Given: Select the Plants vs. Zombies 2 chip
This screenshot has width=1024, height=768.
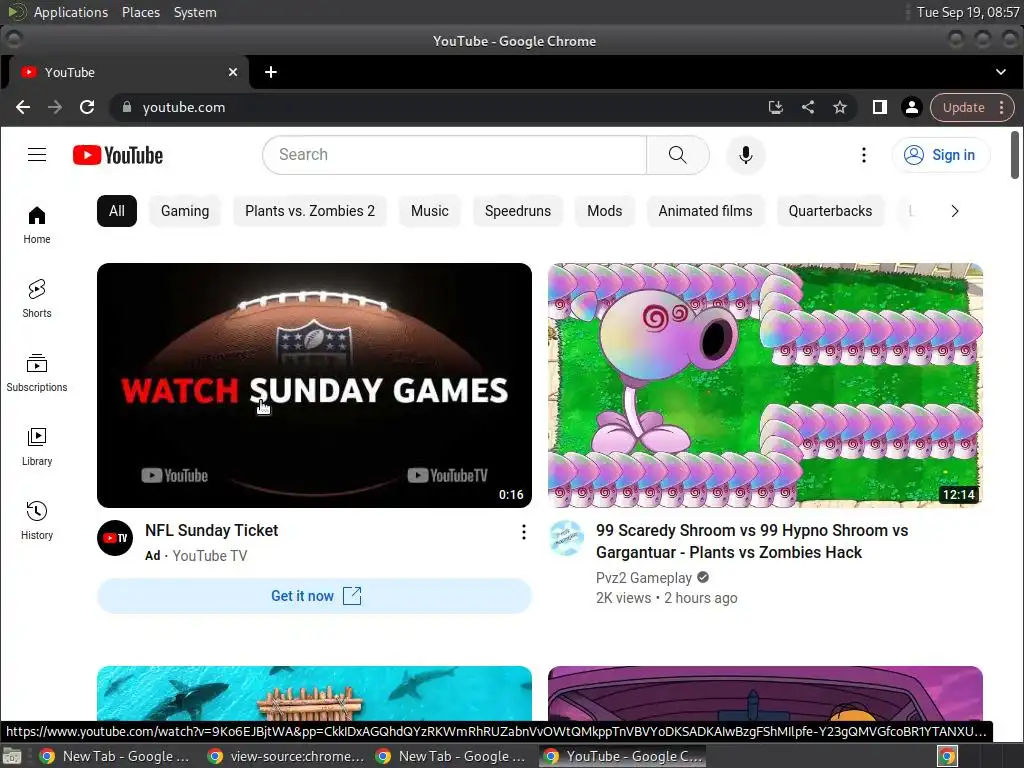Looking at the screenshot, I should click(310, 211).
